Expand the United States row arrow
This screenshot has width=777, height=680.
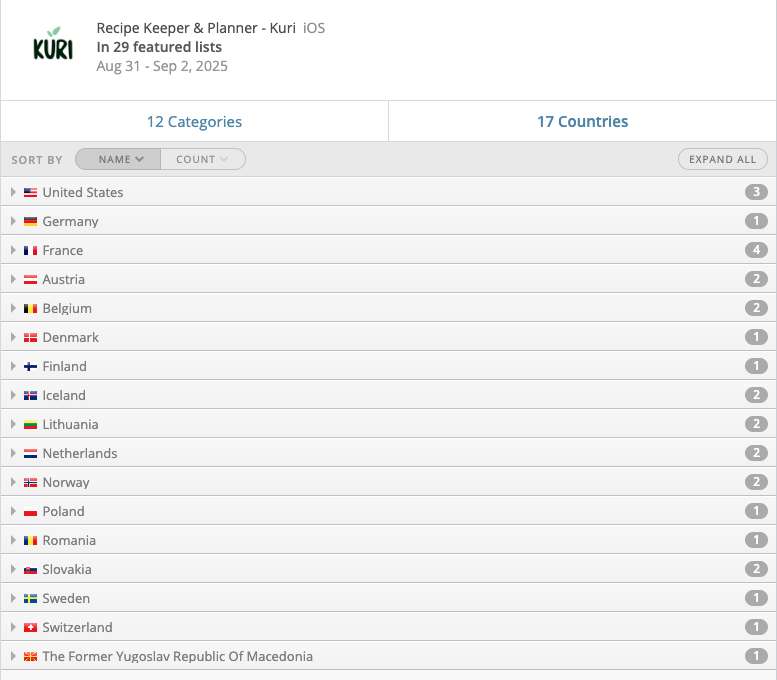click(13, 192)
